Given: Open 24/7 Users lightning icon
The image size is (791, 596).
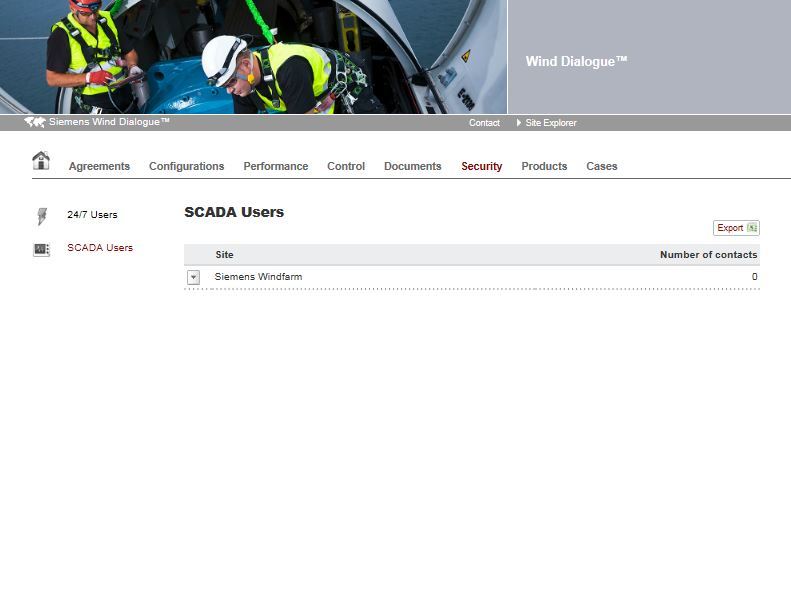Looking at the screenshot, I should click(42, 216).
